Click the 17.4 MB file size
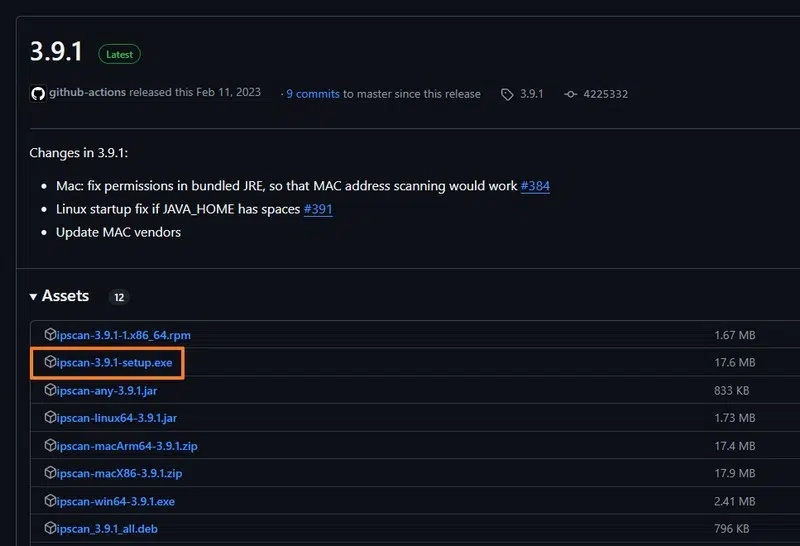Image resolution: width=800 pixels, height=546 pixels. [735, 446]
